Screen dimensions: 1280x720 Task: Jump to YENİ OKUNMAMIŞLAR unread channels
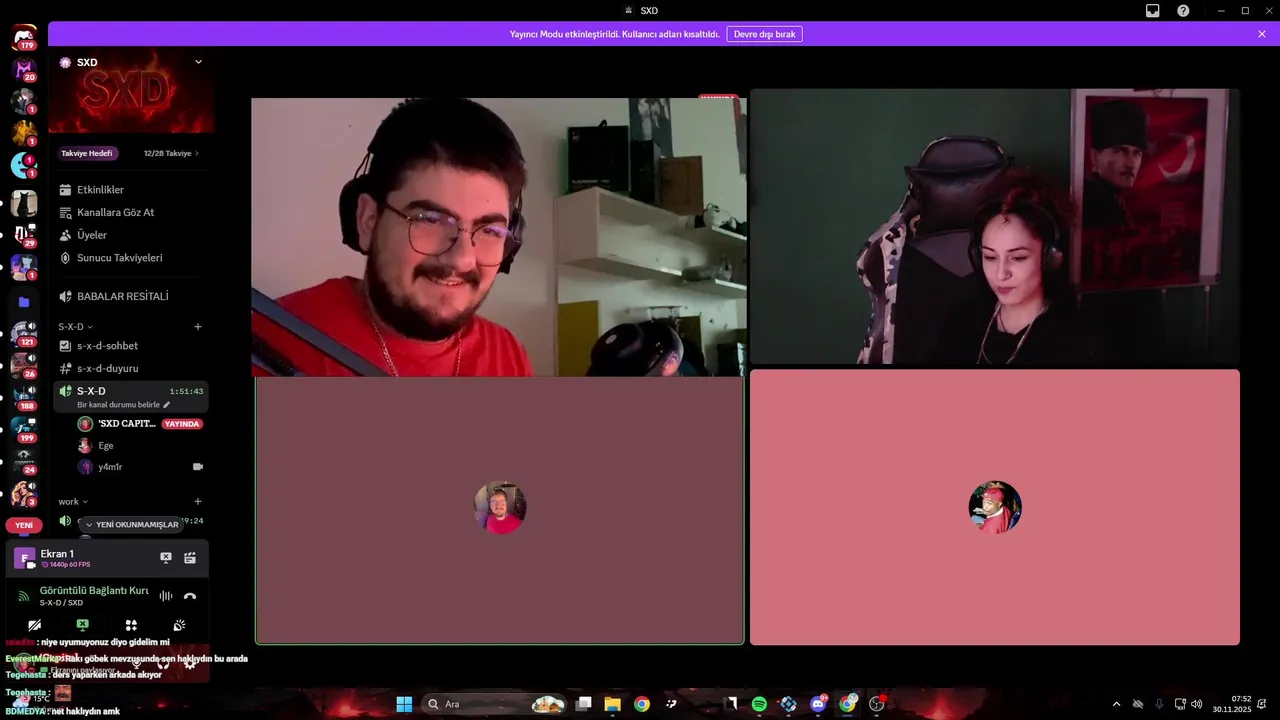[132, 524]
